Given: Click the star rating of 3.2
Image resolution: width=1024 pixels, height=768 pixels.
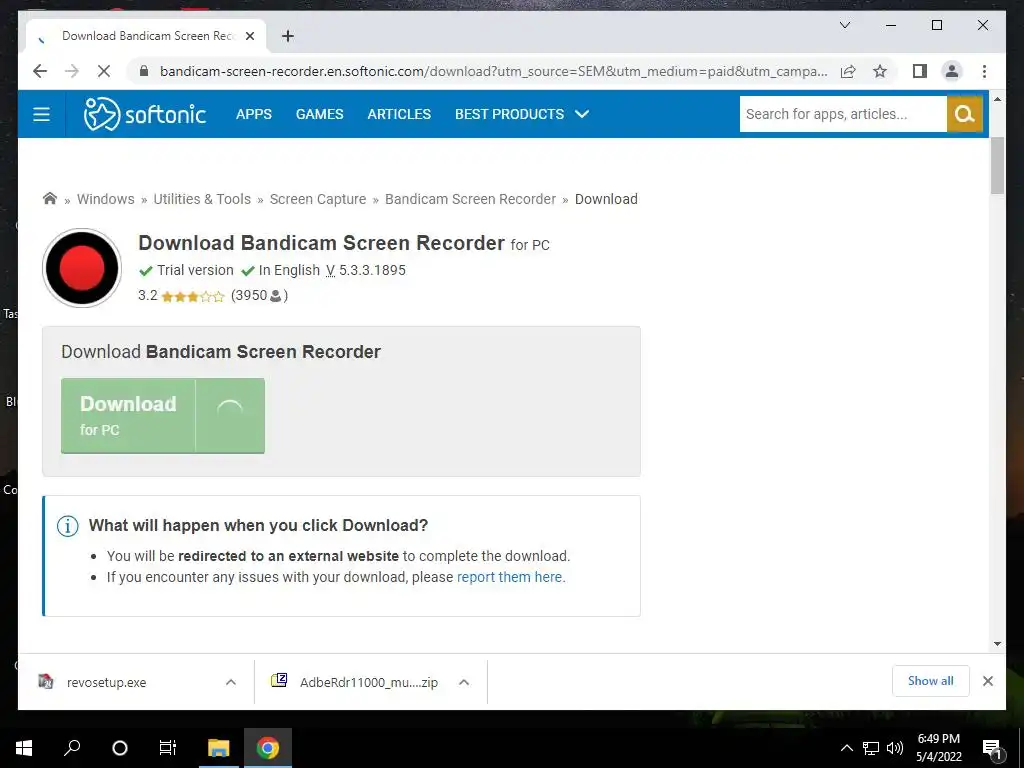Looking at the screenshot, I should pyautogui.click(x=193, y=296).
